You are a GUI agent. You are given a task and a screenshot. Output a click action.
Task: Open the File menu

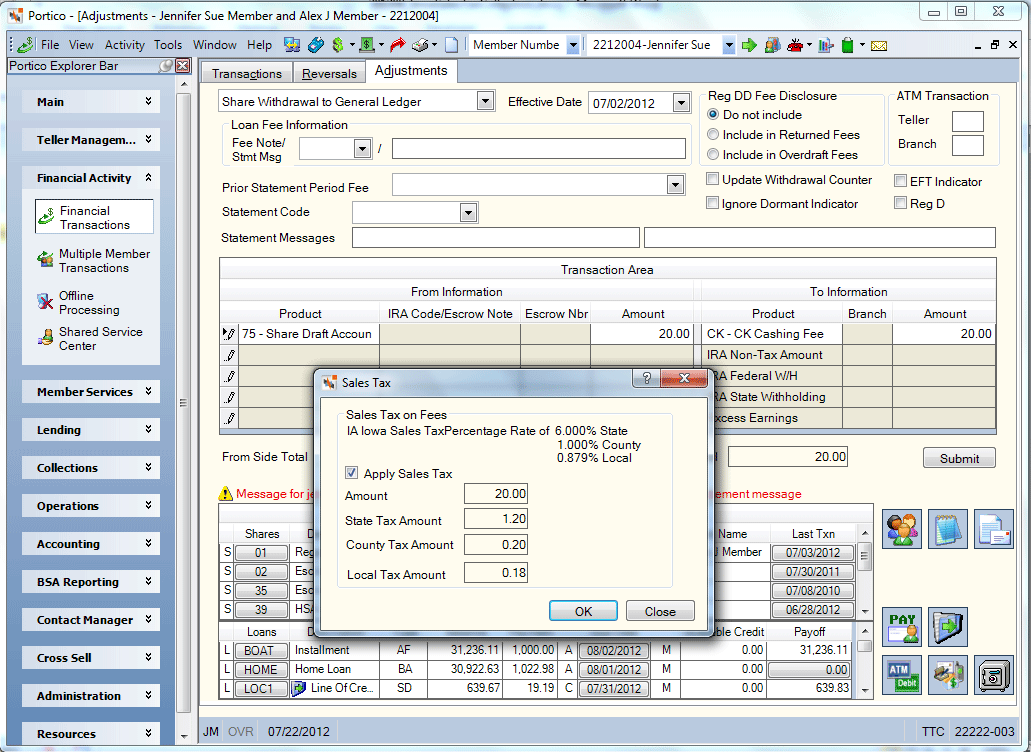pos(50,45)
